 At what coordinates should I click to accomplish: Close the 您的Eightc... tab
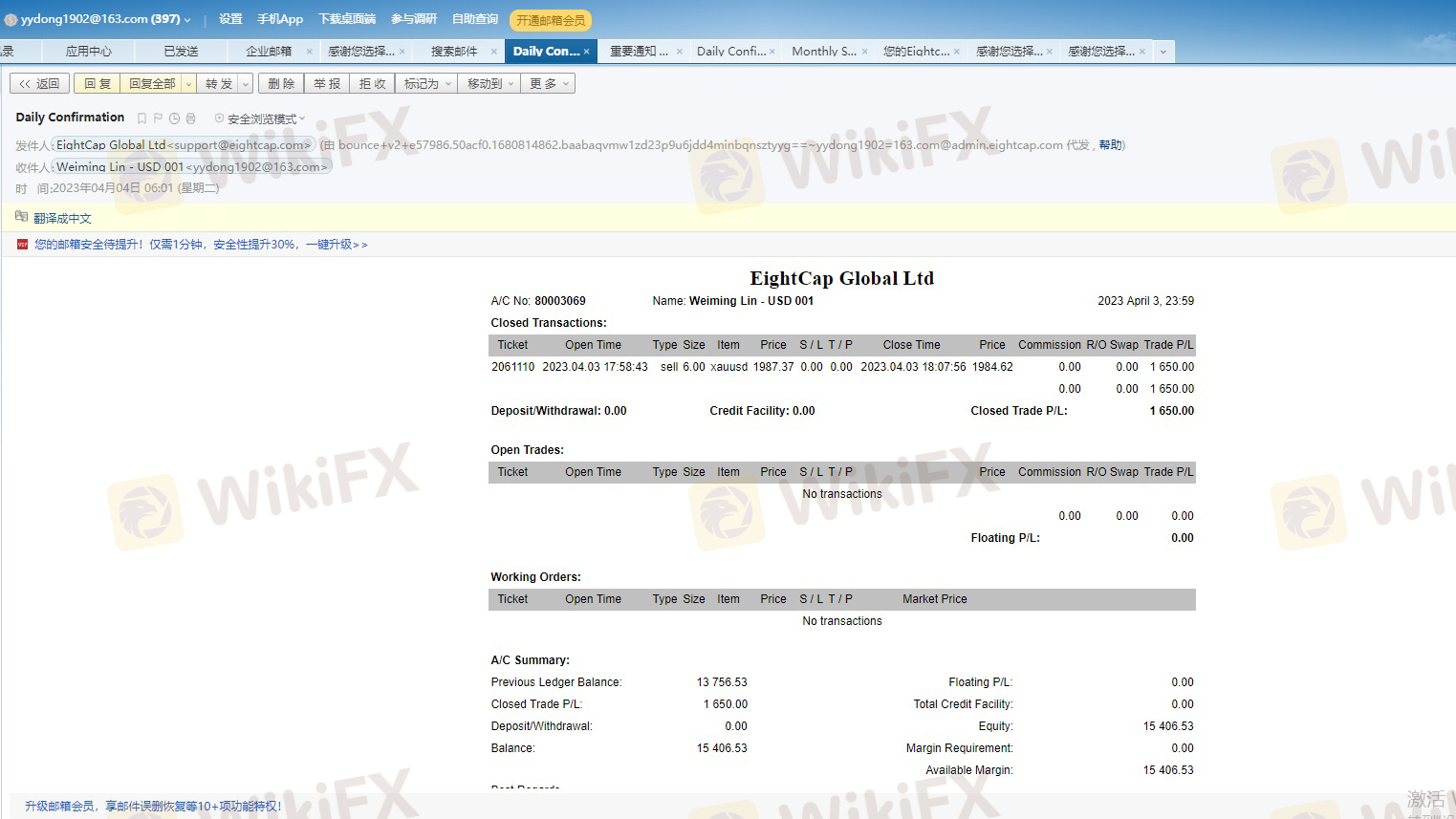point(957,52)
